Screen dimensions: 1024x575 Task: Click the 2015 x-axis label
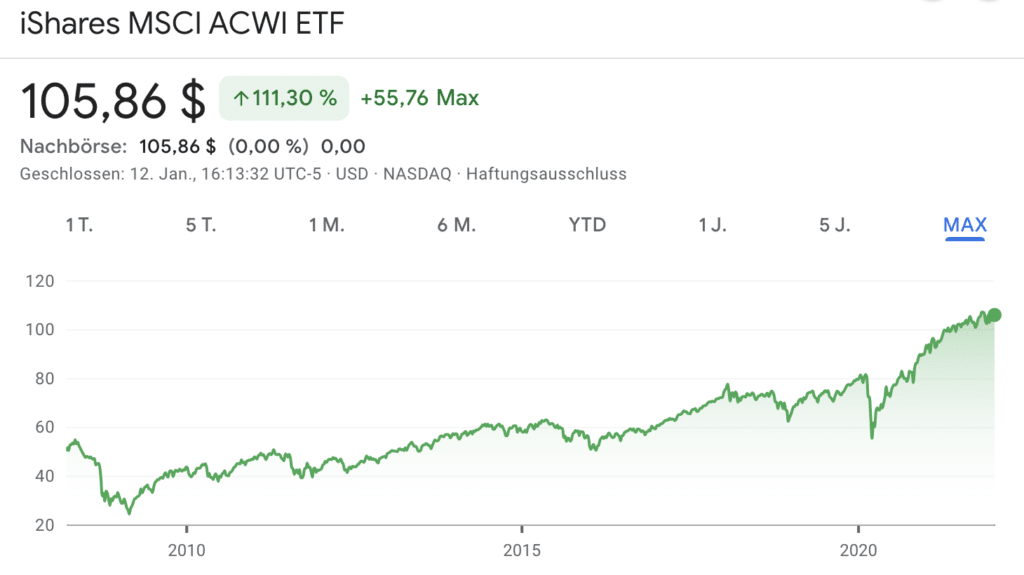pos(521,550)
